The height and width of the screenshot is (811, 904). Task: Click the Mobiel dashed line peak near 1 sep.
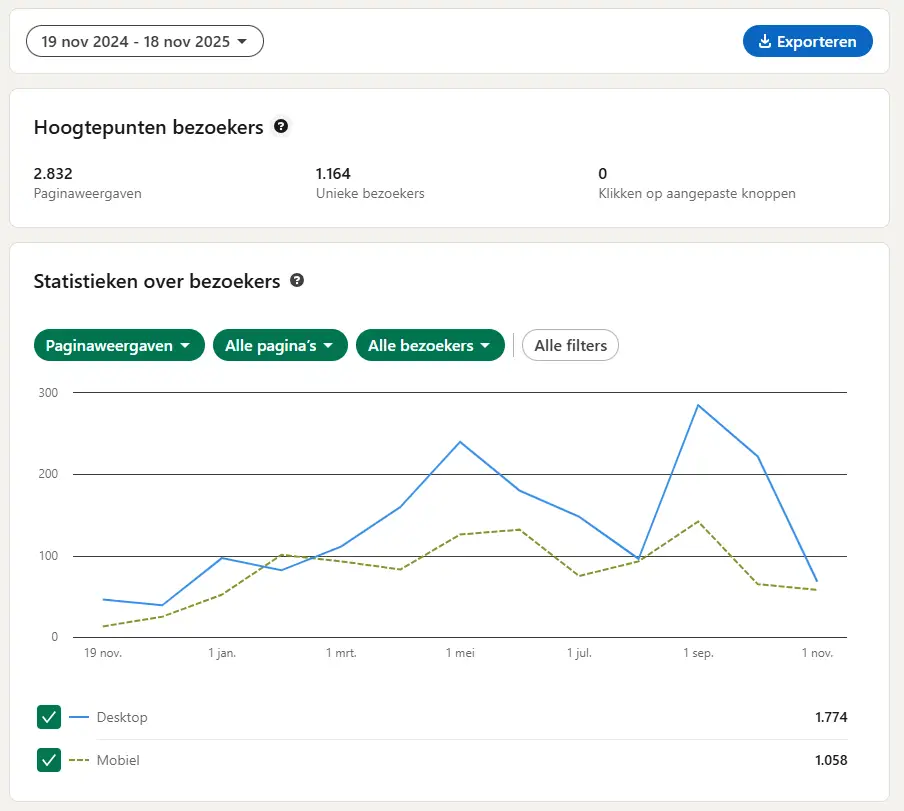click(x=698, y=521)
